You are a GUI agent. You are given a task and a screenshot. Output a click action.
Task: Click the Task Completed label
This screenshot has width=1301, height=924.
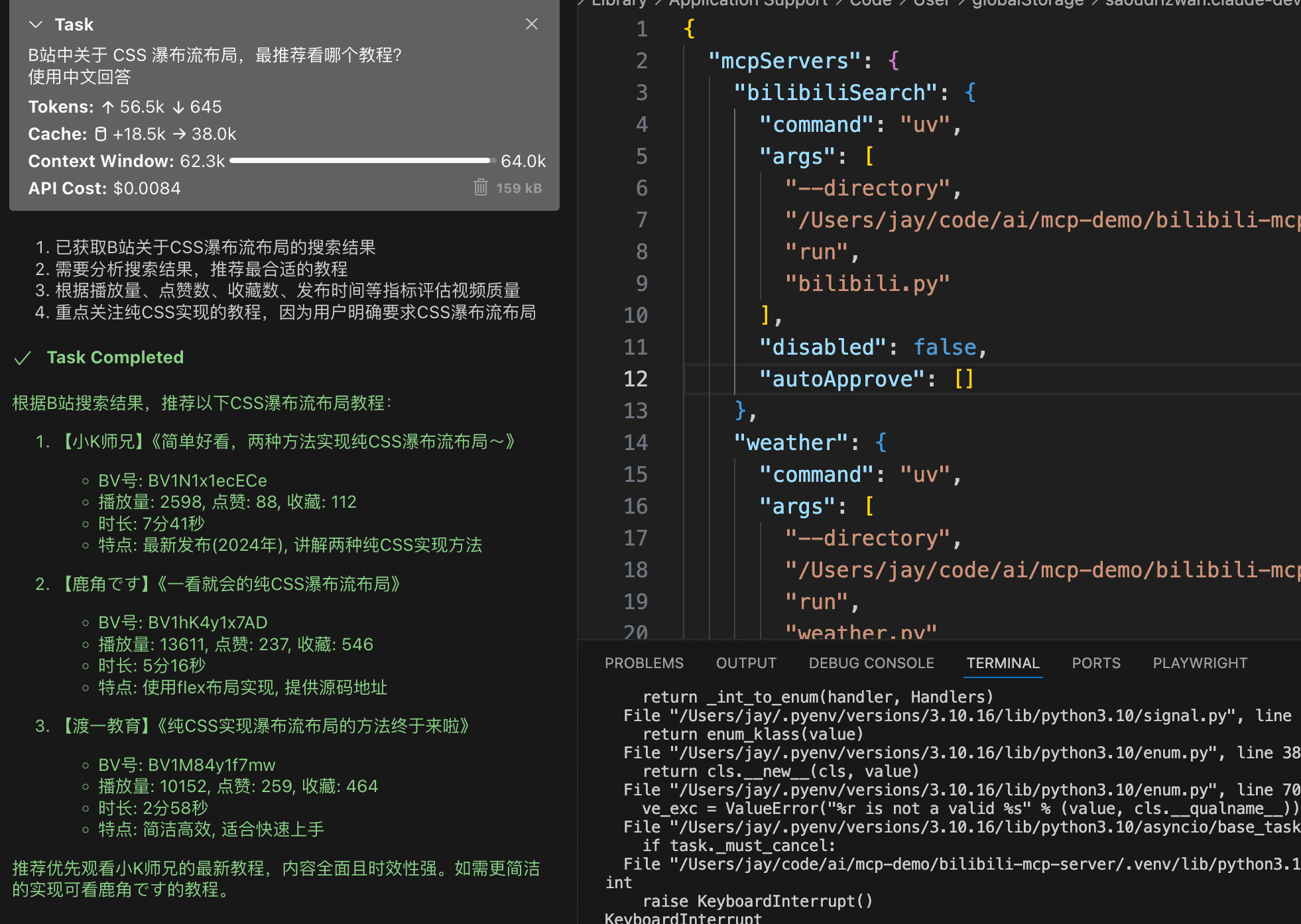115,357
